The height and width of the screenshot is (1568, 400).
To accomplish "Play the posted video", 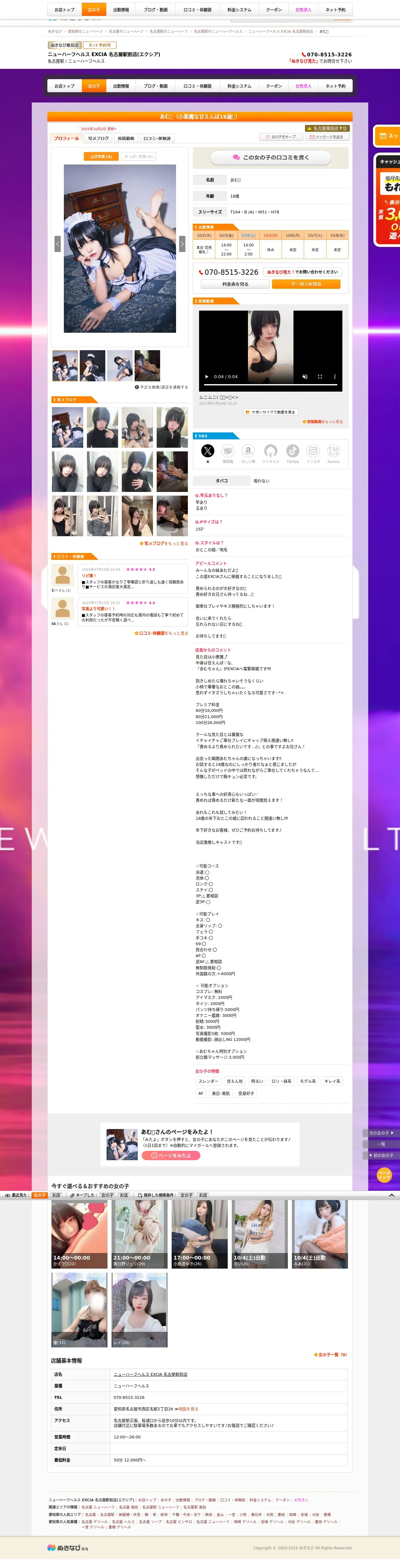I will tap(207, 376).
